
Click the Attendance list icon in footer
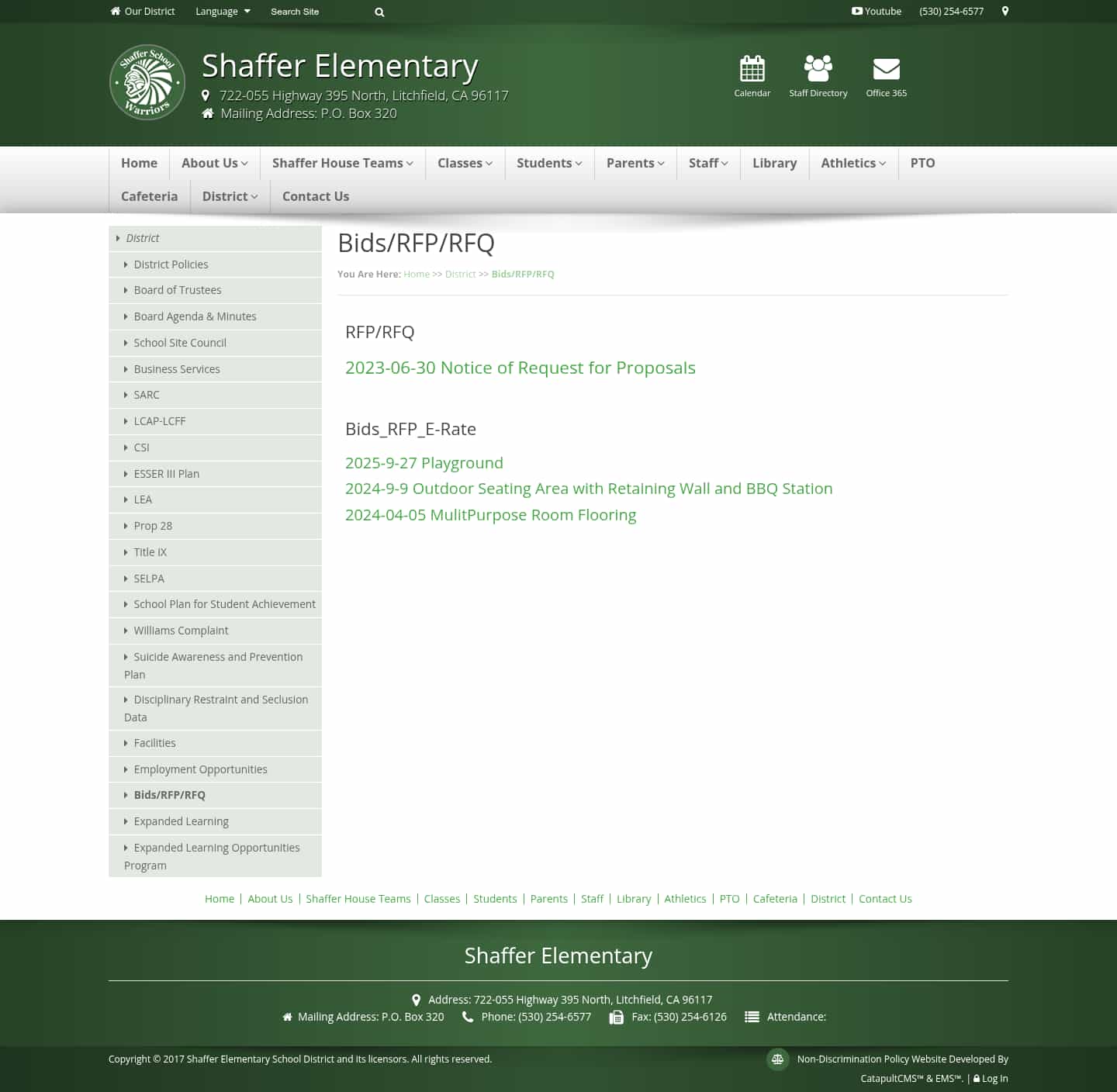tap(752, 1017)
